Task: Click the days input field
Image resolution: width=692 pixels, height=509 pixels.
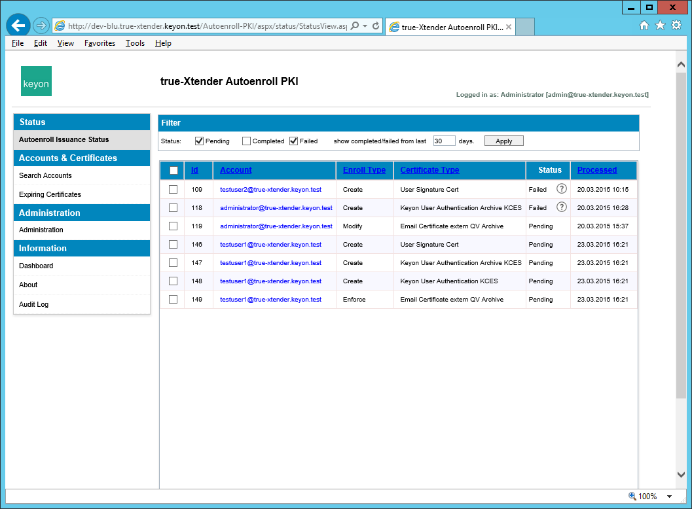Action: point(444,141)
